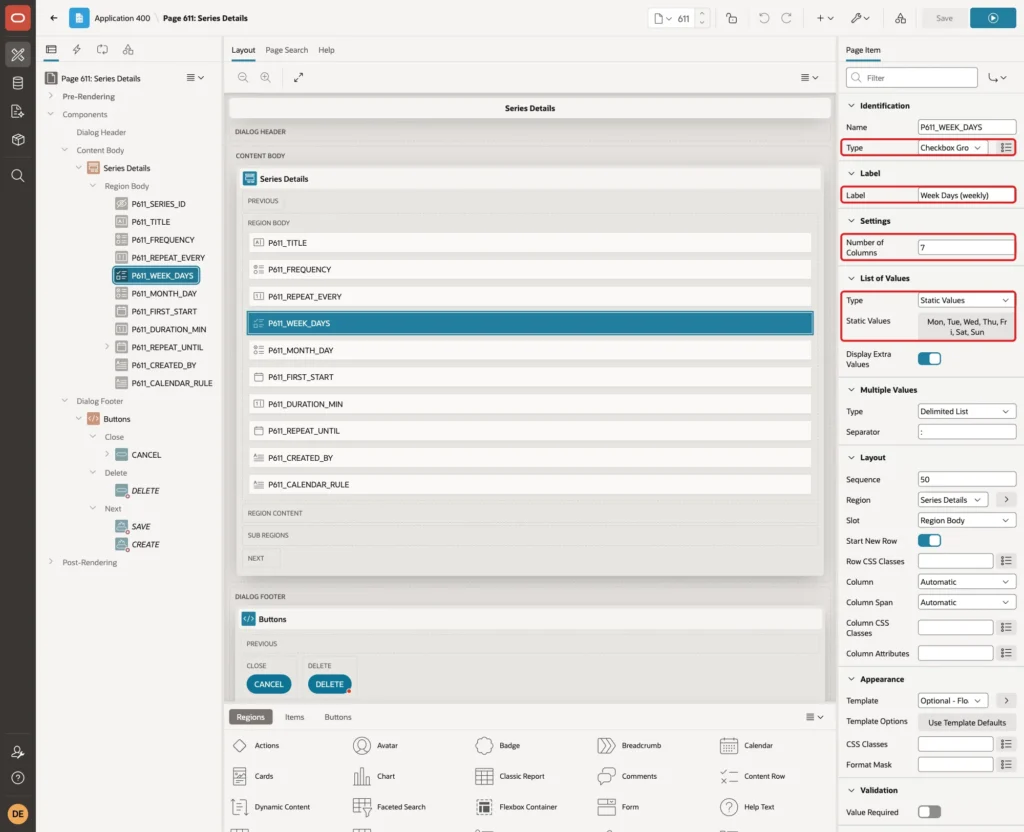Select the P611_FREQUENCY item in the layout
1024x832 pixels.
click(530, 270)
